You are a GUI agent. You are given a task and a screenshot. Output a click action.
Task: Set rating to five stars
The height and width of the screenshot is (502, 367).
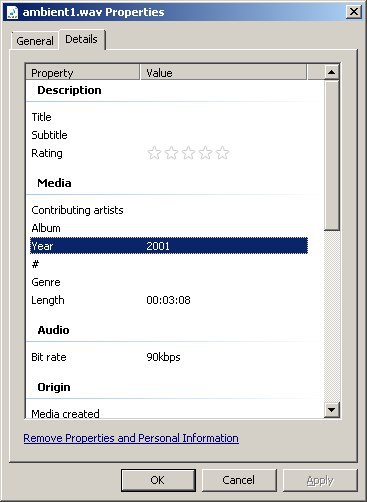pos(222,153)
